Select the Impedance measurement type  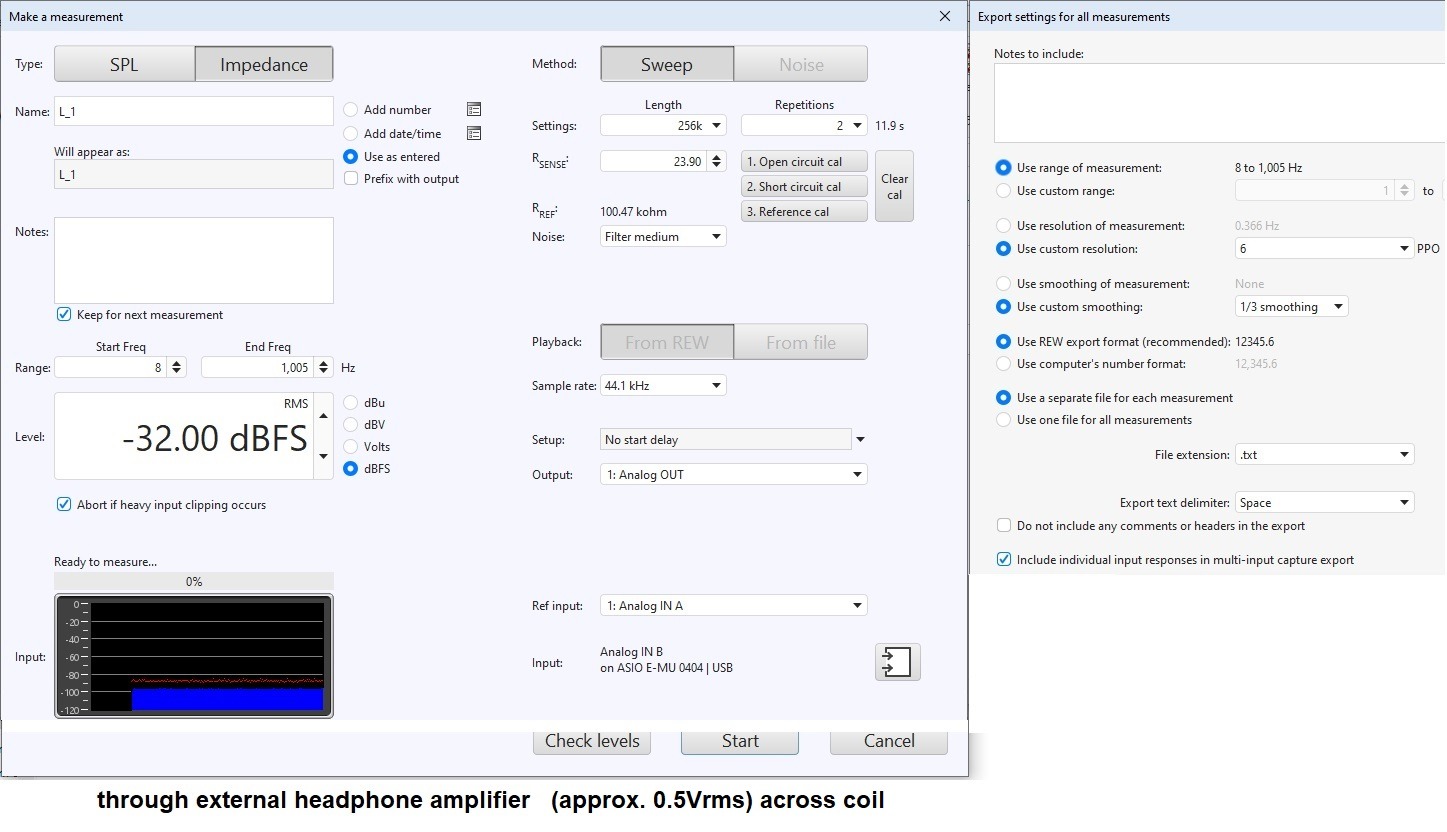point(264,64)
